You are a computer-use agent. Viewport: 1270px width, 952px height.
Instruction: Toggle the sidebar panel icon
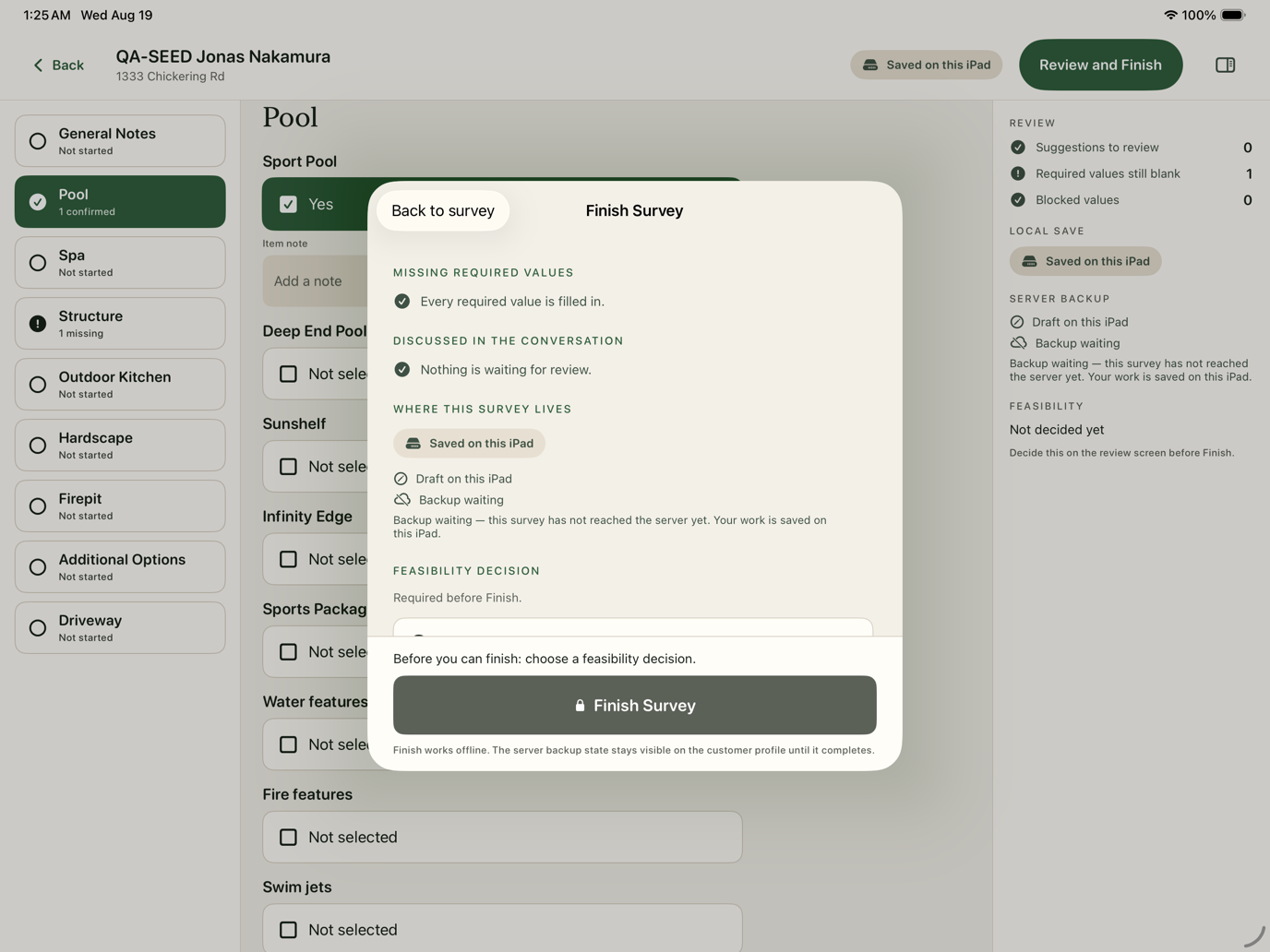point(1225,65)
